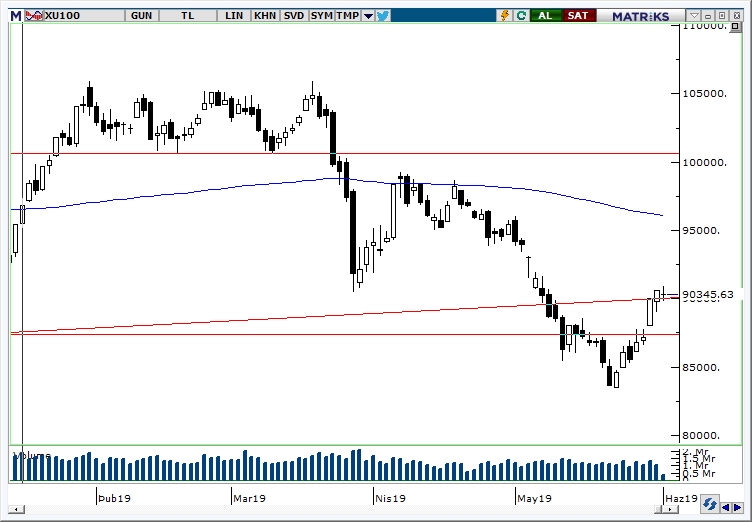The width and height of the screenshot is (752, 522).
Task: Click the MATRIKS brand logo
Action: click(640, 16)
